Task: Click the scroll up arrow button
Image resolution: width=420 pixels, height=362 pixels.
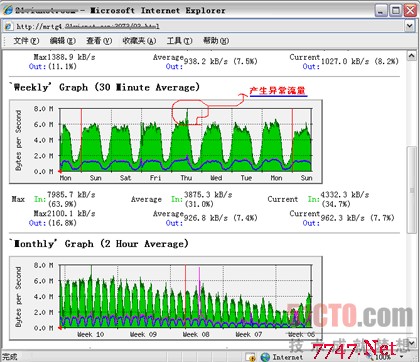Action: [x=411, y=55]
